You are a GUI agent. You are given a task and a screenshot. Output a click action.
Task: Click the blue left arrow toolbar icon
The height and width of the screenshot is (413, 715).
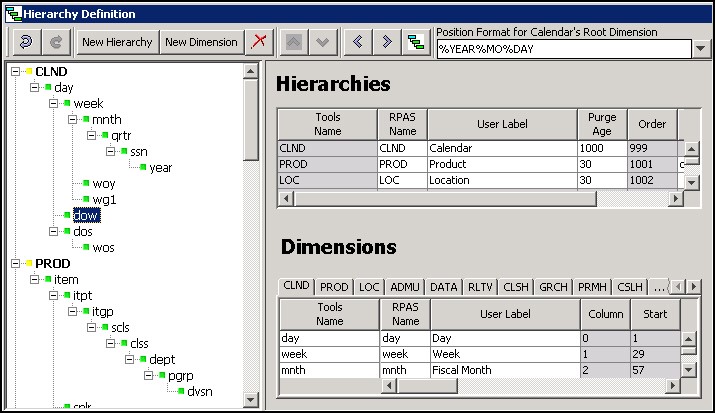[358, 42]
